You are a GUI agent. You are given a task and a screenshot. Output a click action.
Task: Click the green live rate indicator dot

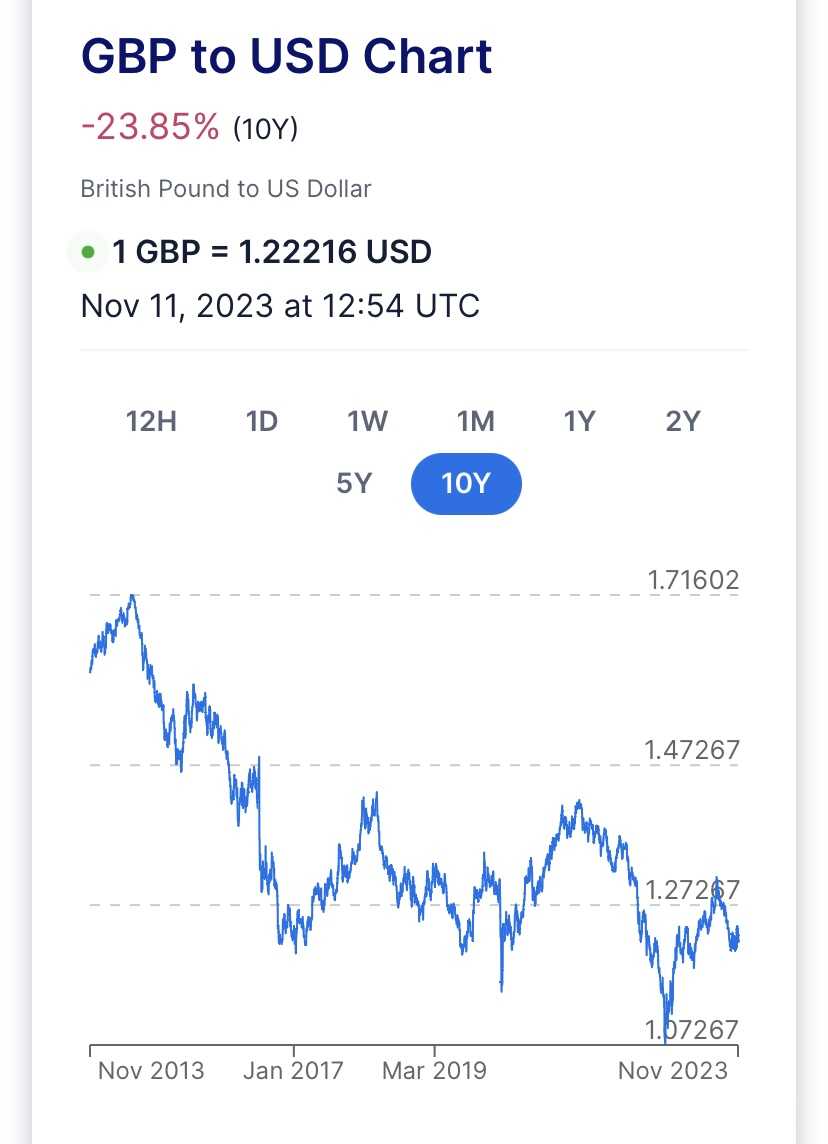point(88,252)
